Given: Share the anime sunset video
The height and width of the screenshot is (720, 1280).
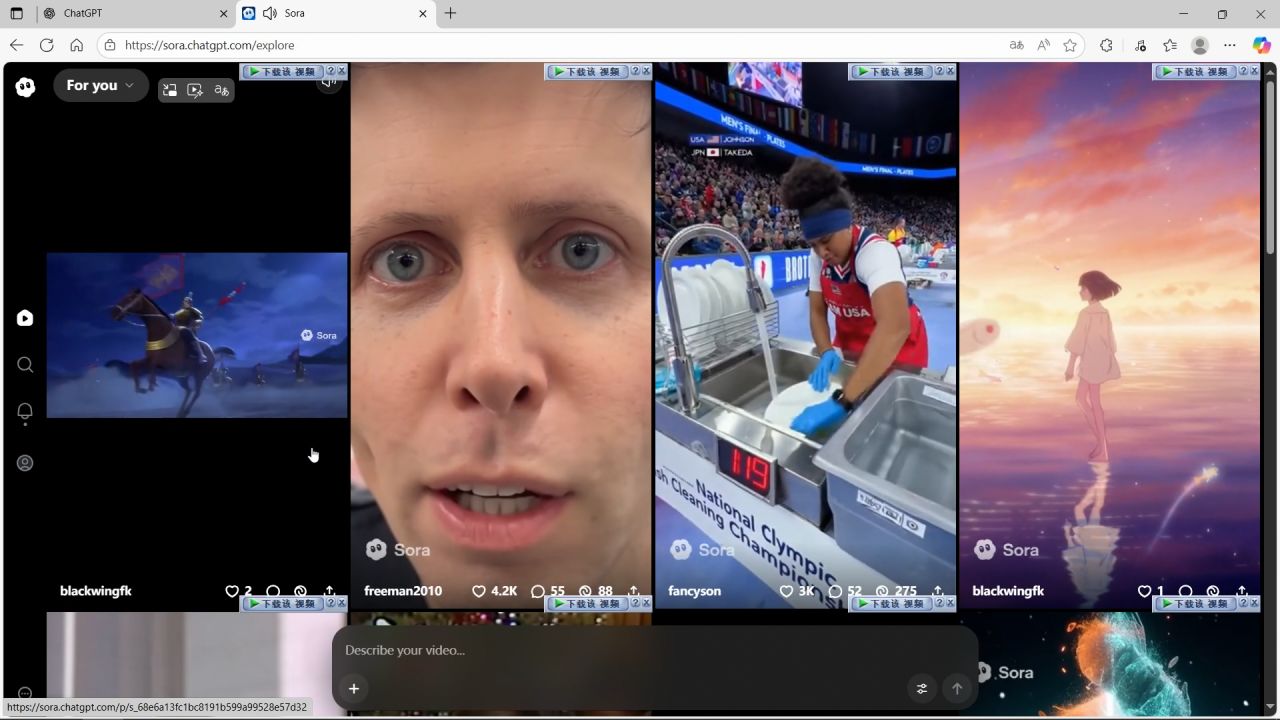Looking at the screenshot, I should pos(1242,591).
